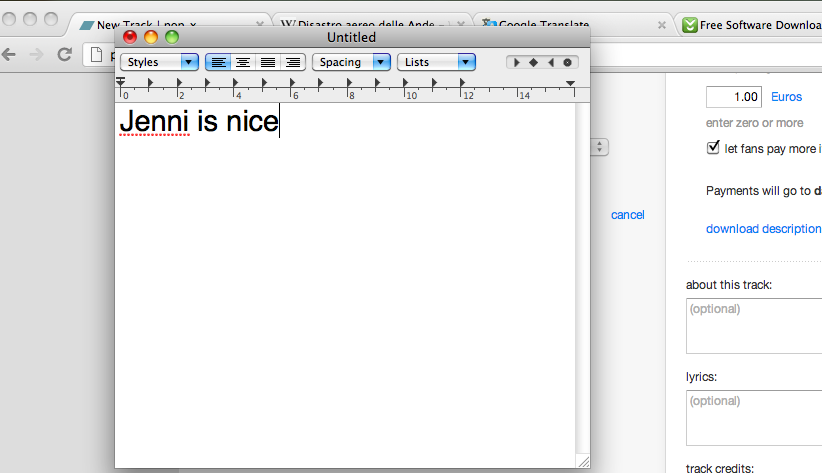Select the decimal tab stop circle

pyautogui.click(x=567, y=62)
